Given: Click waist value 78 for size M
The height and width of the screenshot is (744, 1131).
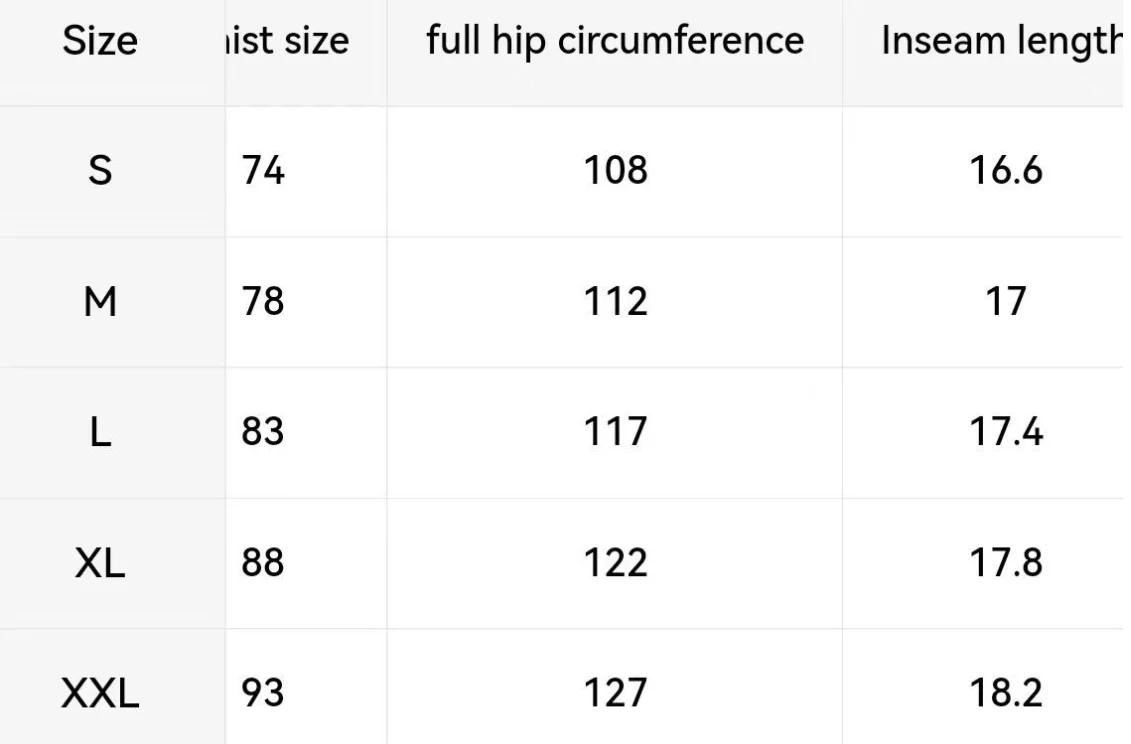Looking at the screenshot, I should (263, 302).
